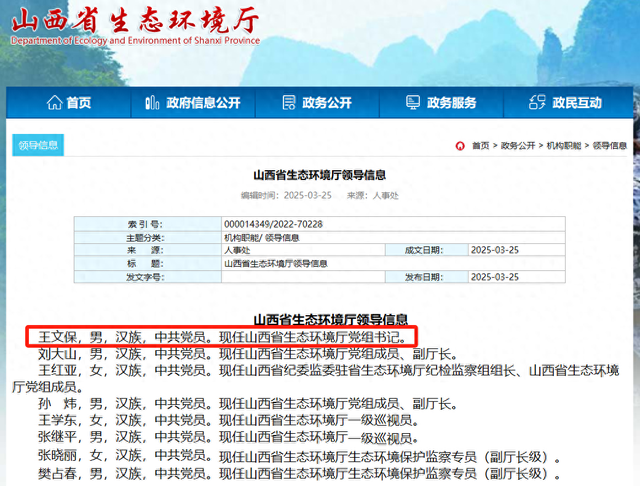This screenshot has height=486, width=640.
Task: Click the 刘大山 leader info line
Action: click(248, 353)
